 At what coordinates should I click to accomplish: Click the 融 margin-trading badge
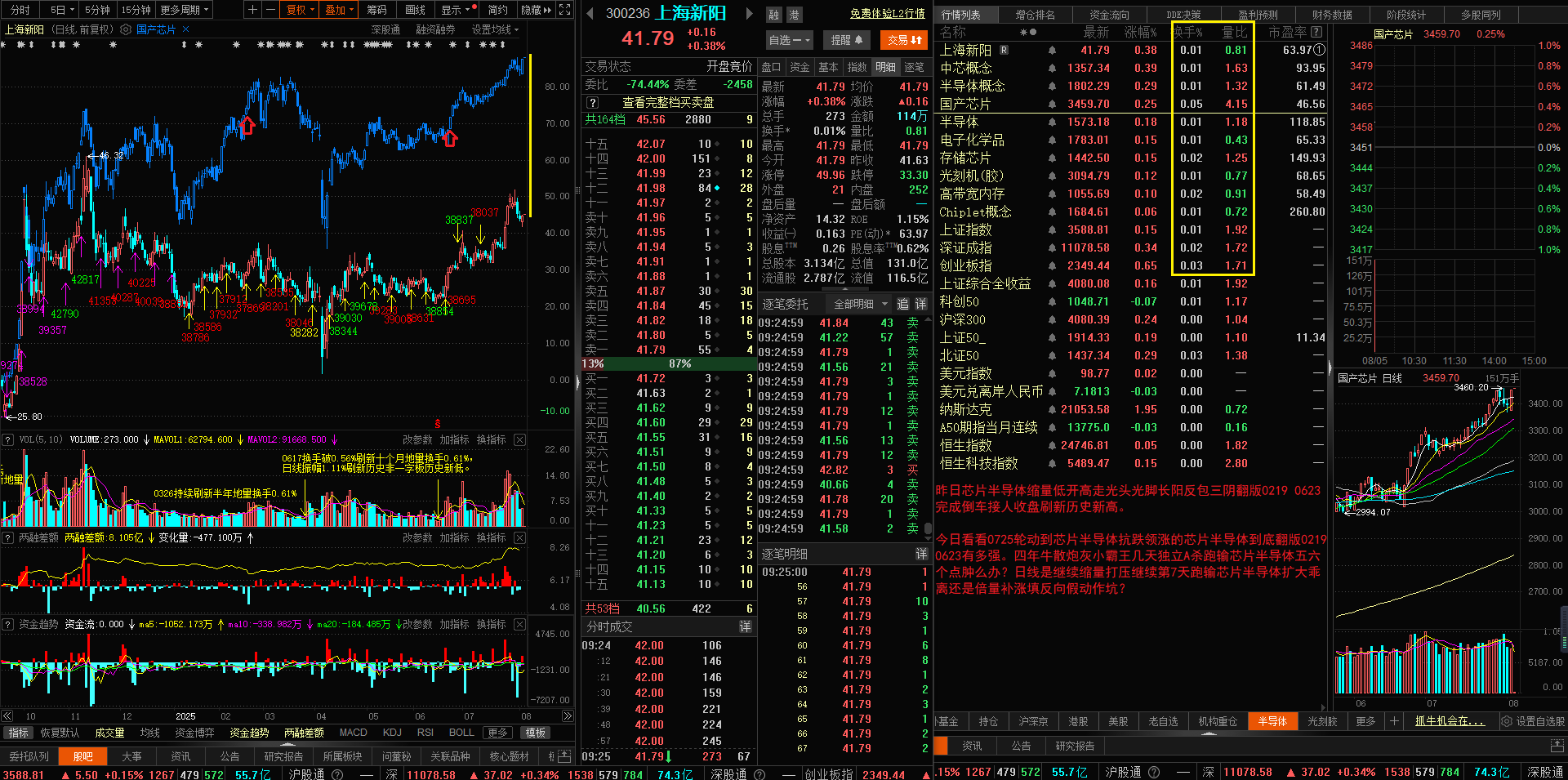pyautogui.click(x=774, y=15)
